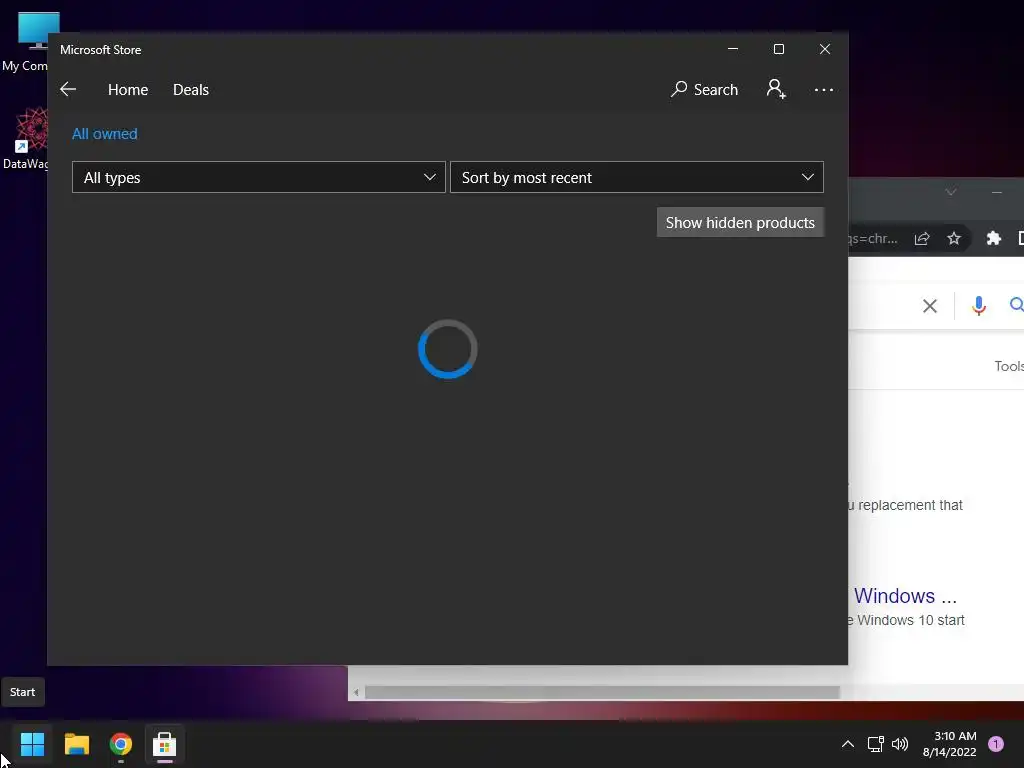Bookmark the page with Chrome's star icon
Screen dimensions: 1024x768
[x=954, y=238]
